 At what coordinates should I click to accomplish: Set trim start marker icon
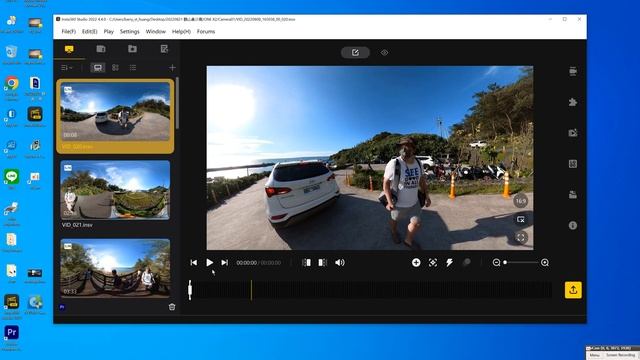[307, 262]
